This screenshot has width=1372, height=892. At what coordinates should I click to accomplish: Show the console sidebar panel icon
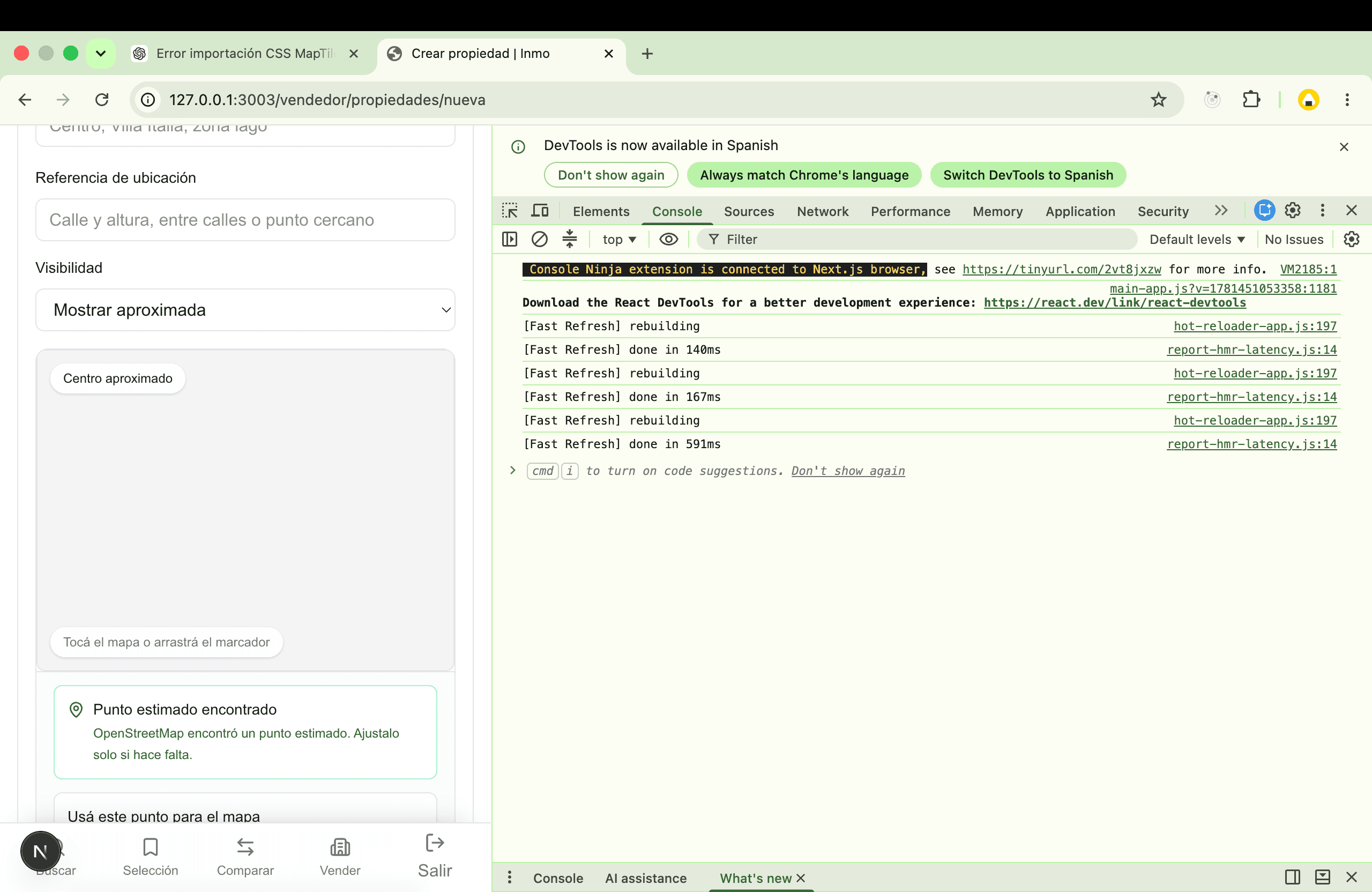510,239
